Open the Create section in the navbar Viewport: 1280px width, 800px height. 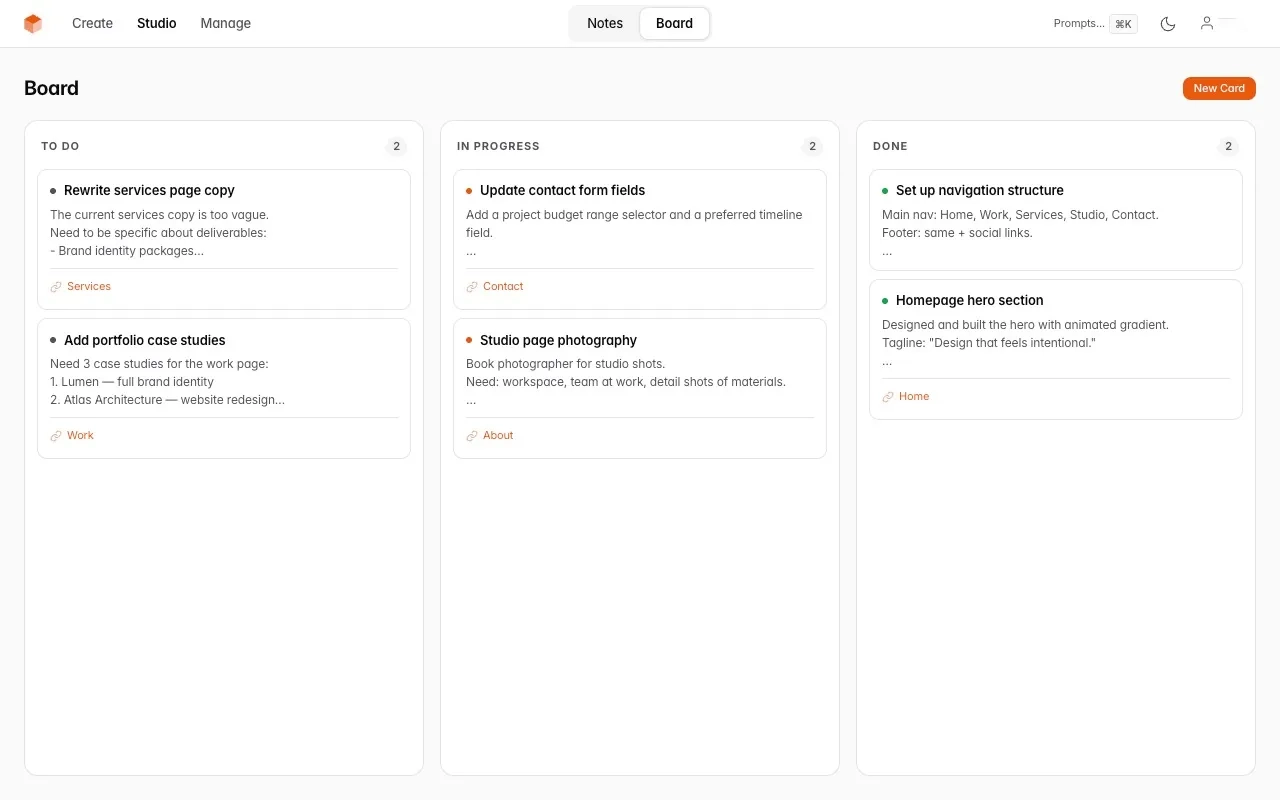92,23
